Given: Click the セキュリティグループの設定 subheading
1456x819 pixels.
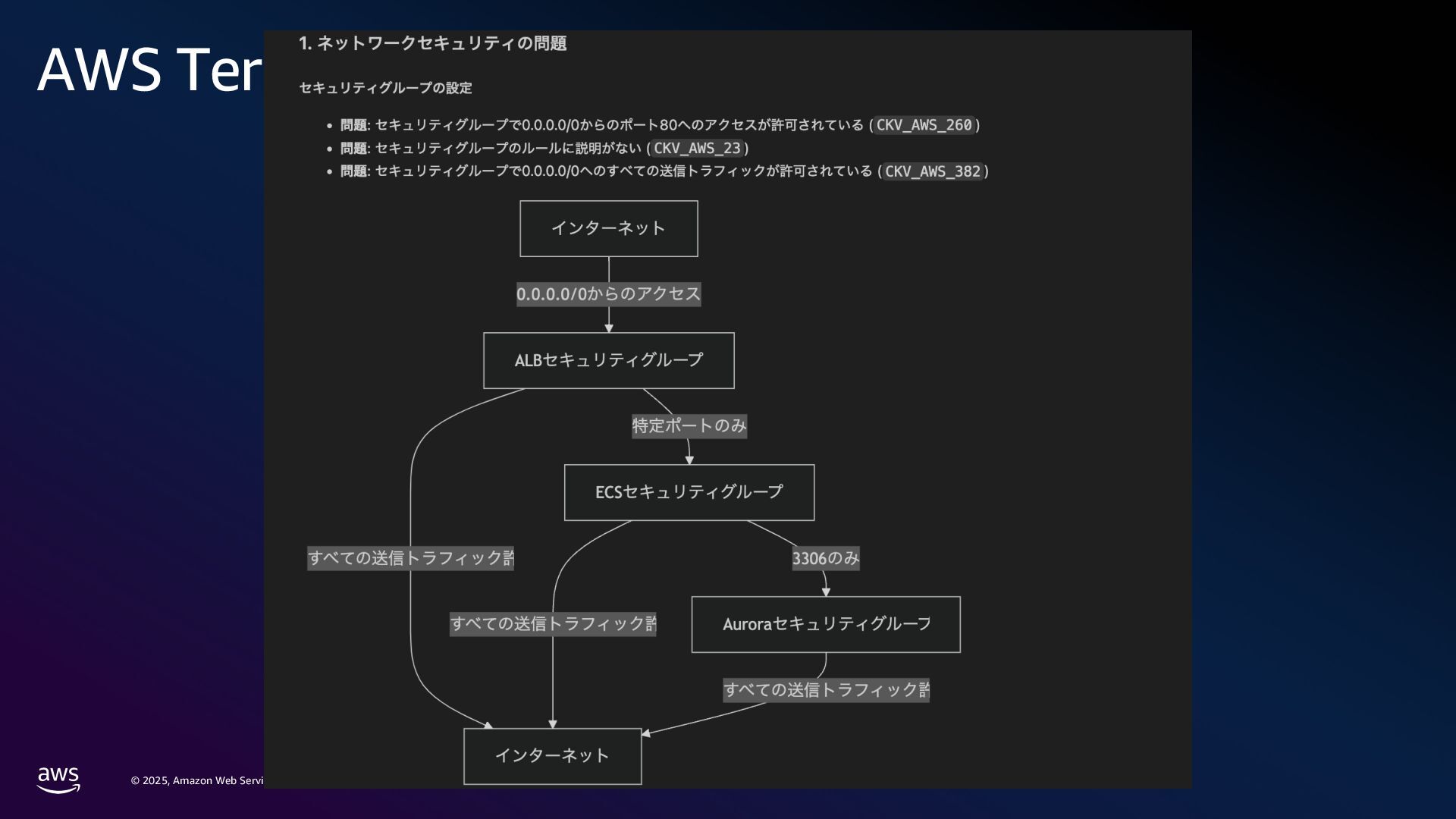Looking at the screenshot, I should tap(385, 88).
